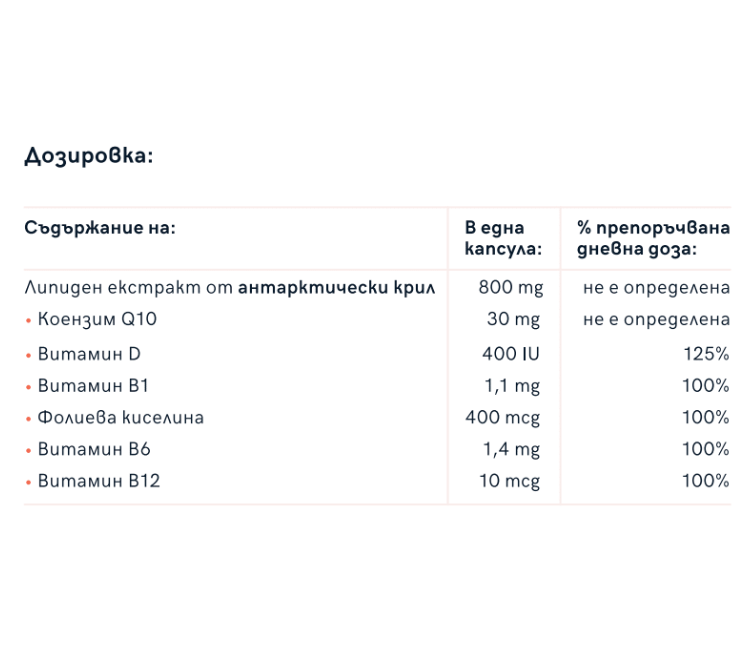The height and width of the screenshot is (662, 744).
Task: Select the 1,4 mg value
Action: (512, 450)
